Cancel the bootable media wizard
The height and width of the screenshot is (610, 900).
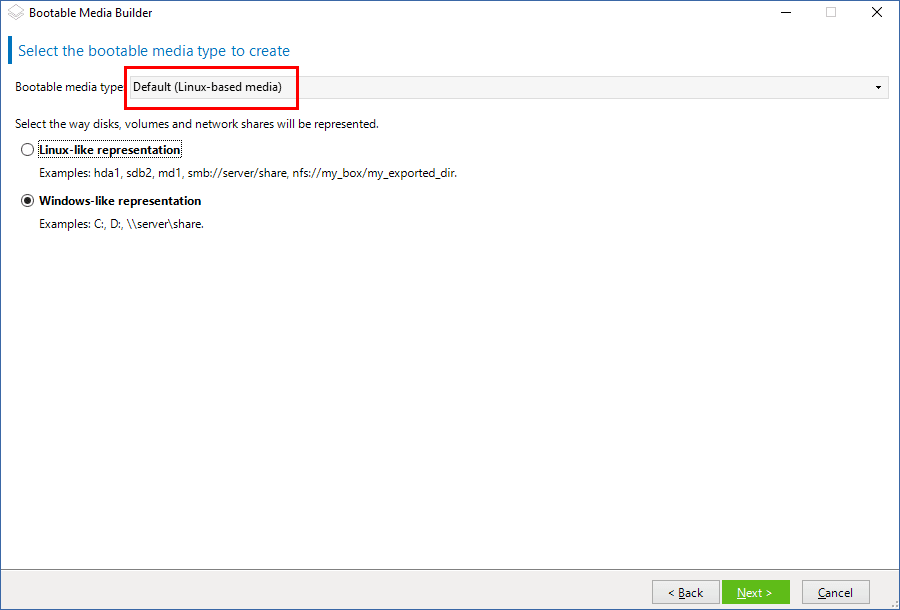pyautogui.click(x=835, y=592)
